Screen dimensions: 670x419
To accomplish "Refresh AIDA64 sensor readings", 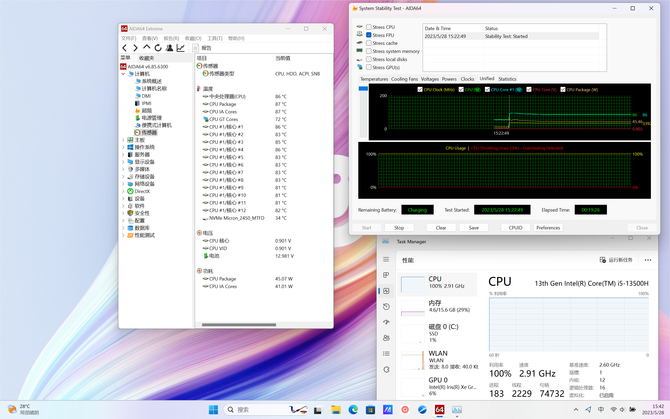I will (x=158, y=48).
